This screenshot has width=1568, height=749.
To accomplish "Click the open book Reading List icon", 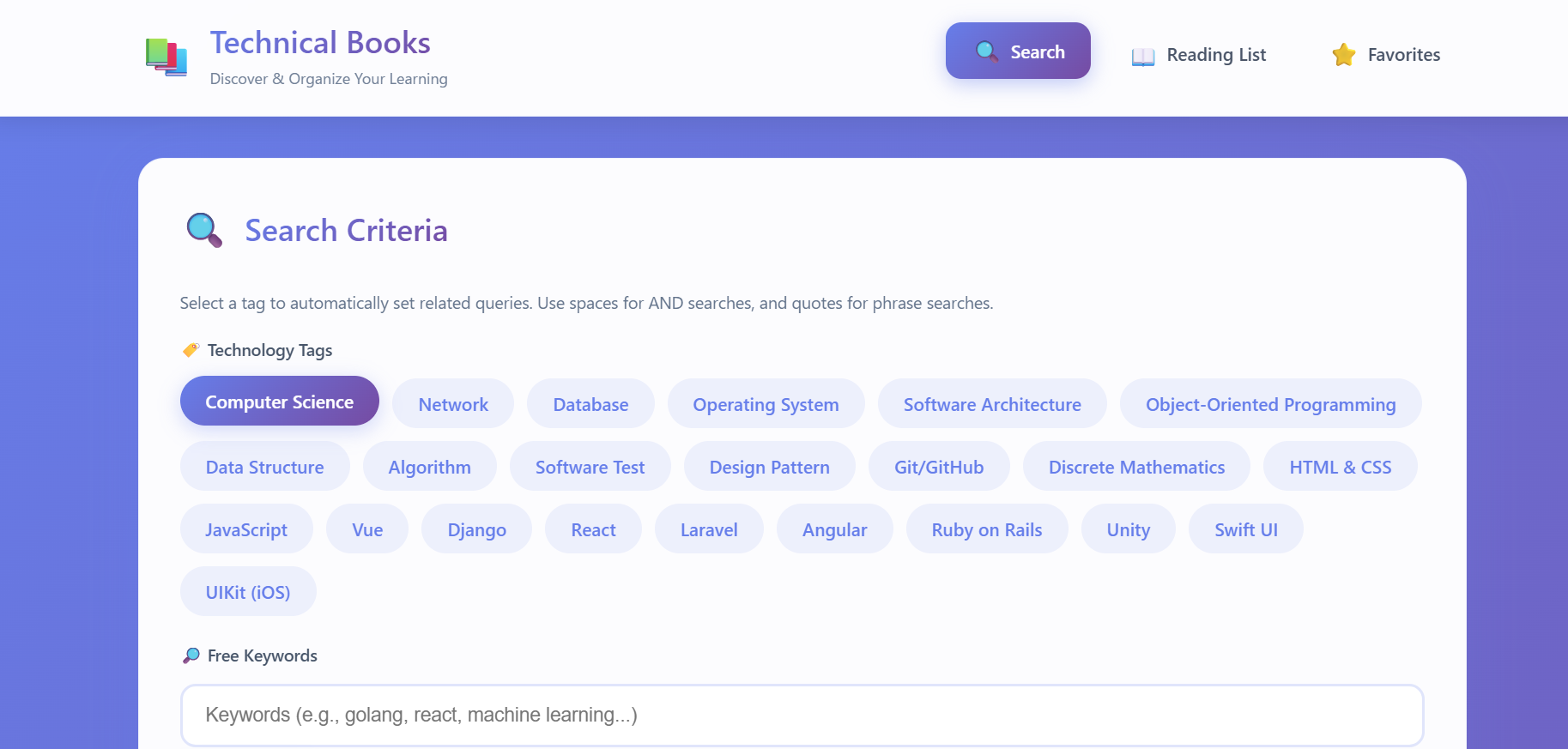I will 1143,56.
